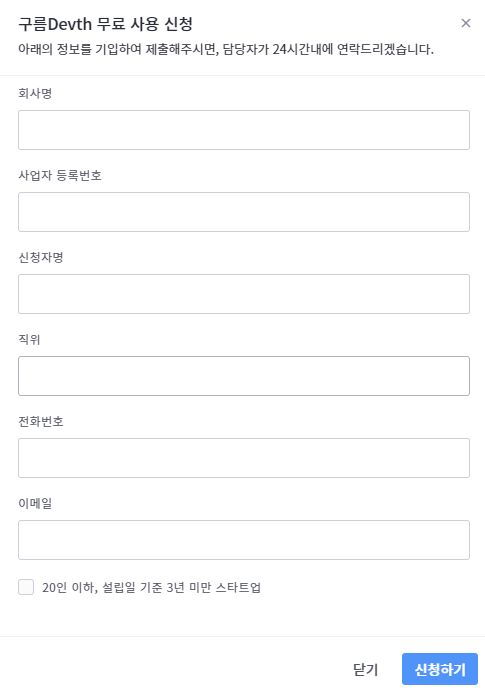Focus the 사업자 등록번호 text box

click(244, 212)
